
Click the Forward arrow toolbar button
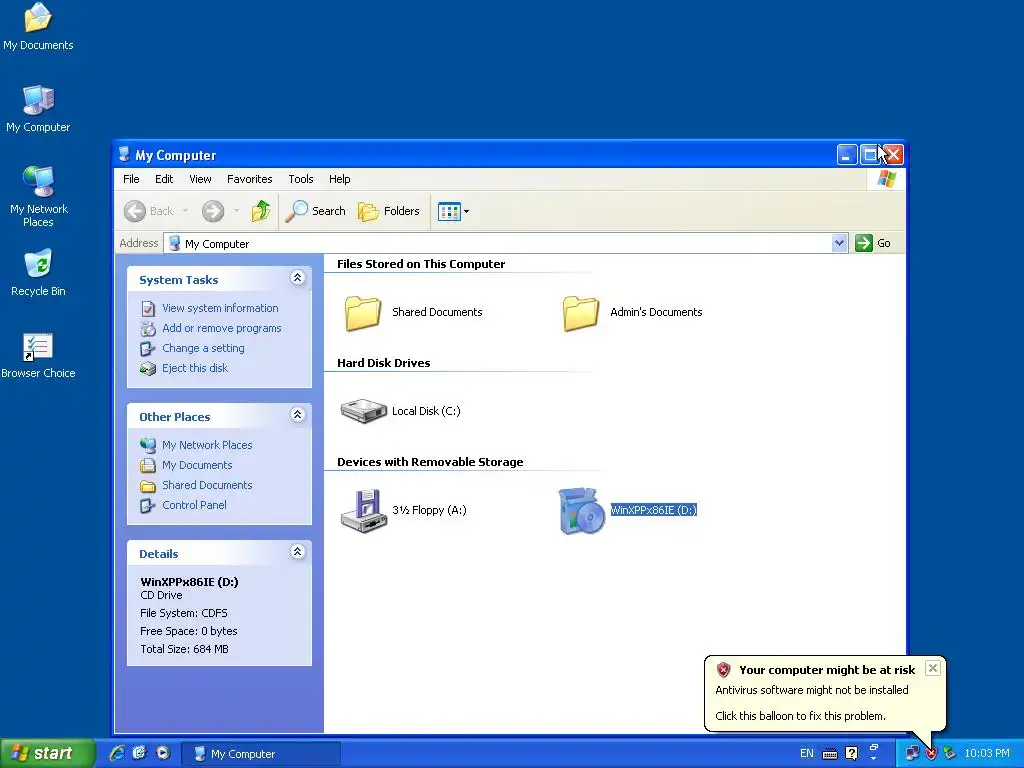click(x=213, y=211)
